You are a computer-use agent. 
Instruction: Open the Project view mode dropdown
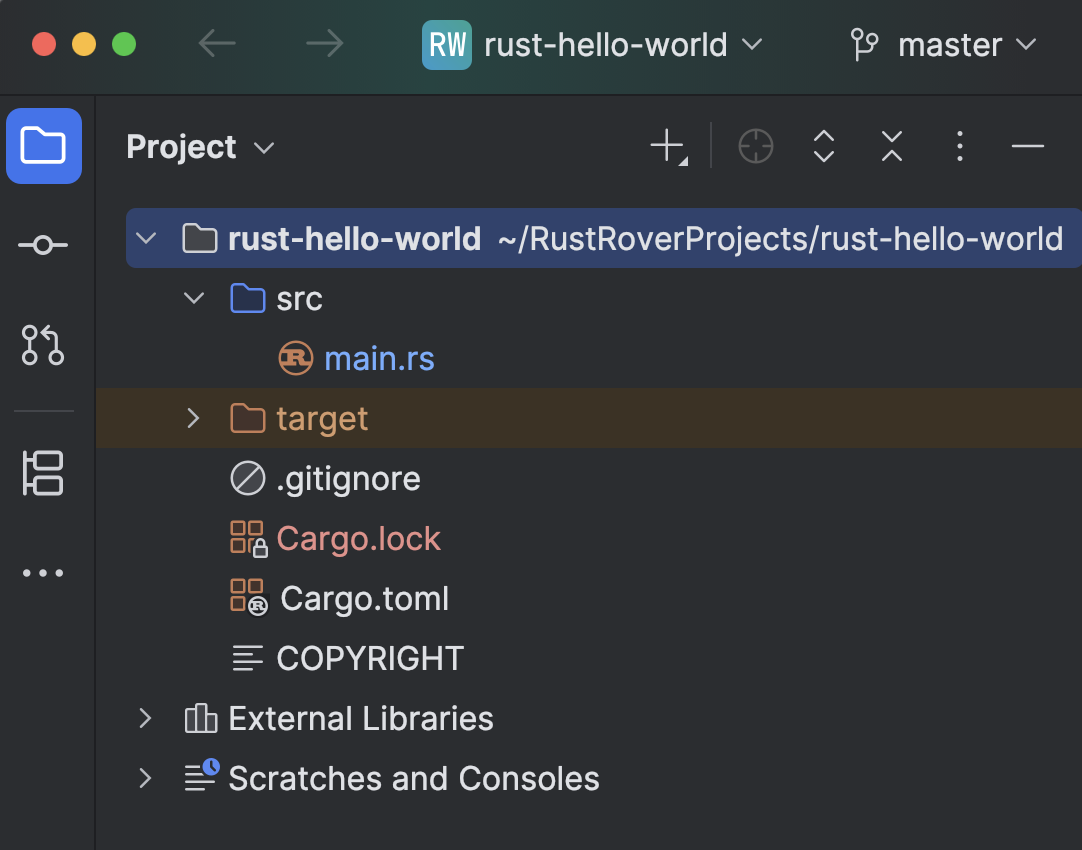pos(200,146)
